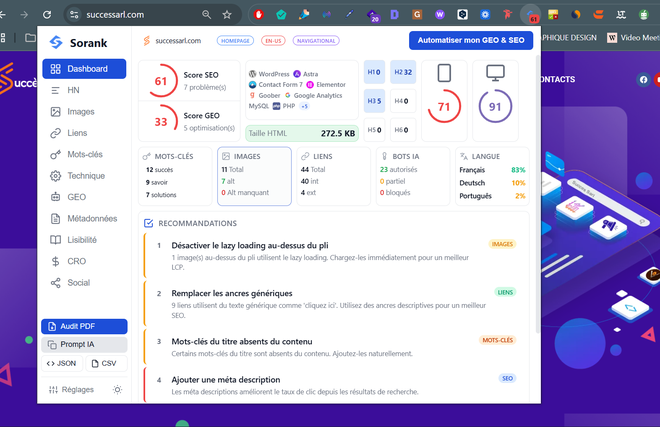The image size is (660, 427).
Task: Expand the +5 more technologies badge
Action: click(x=303, y=106)
